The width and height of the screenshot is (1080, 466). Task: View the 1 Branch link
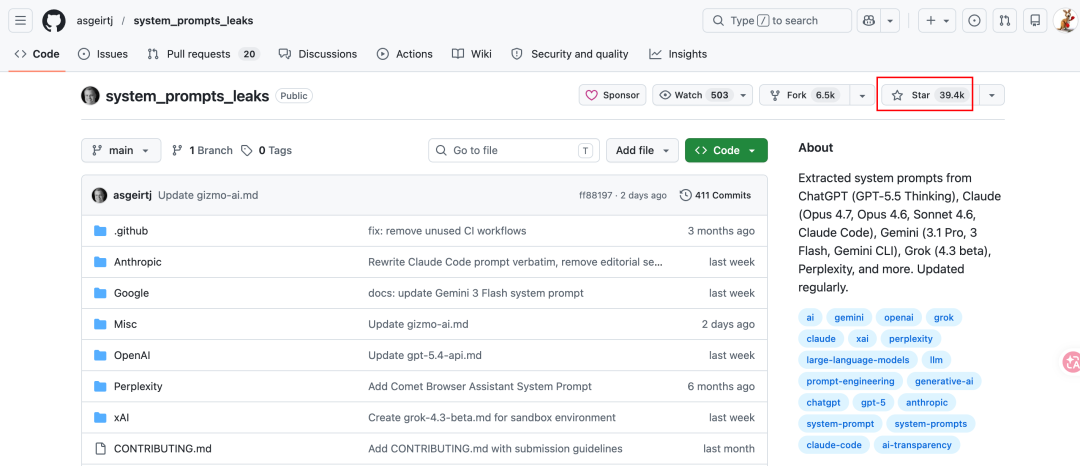pyautogui.click(x=202, y=150)
